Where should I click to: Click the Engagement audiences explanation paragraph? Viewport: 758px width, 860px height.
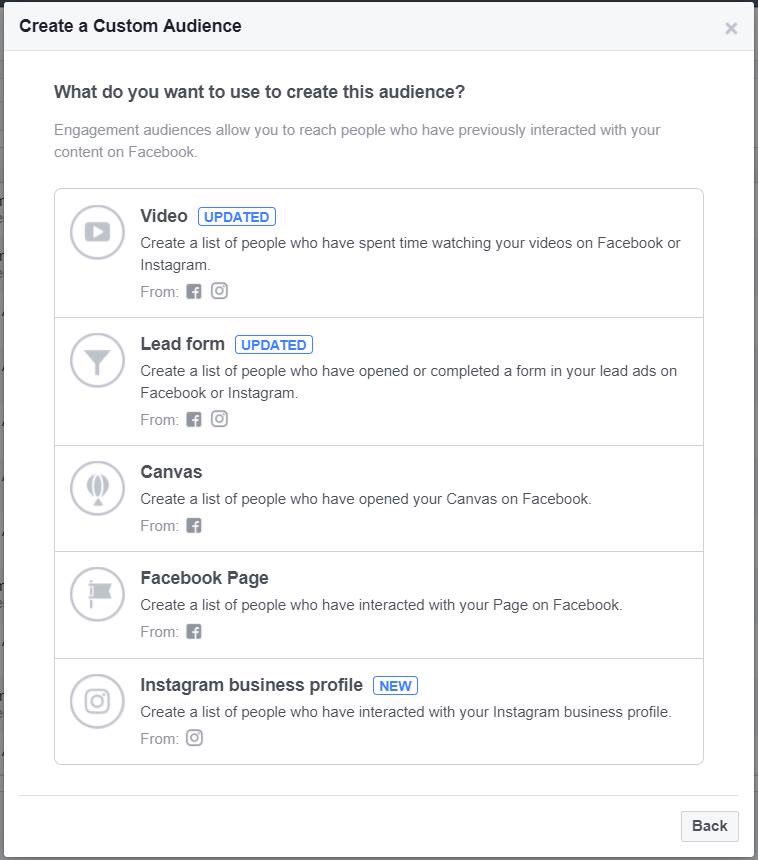[x=357, y=141]
